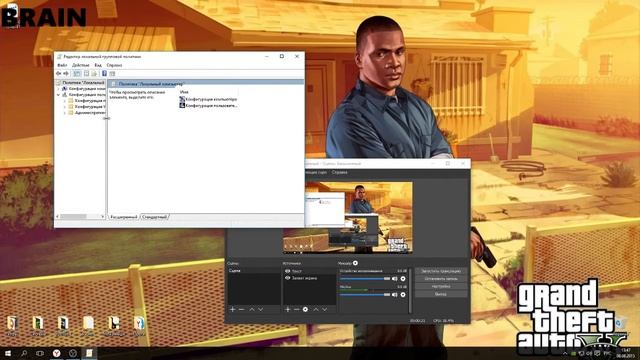Open Настройки button in OBS
The image size is (640, 360).
point(441,287)
